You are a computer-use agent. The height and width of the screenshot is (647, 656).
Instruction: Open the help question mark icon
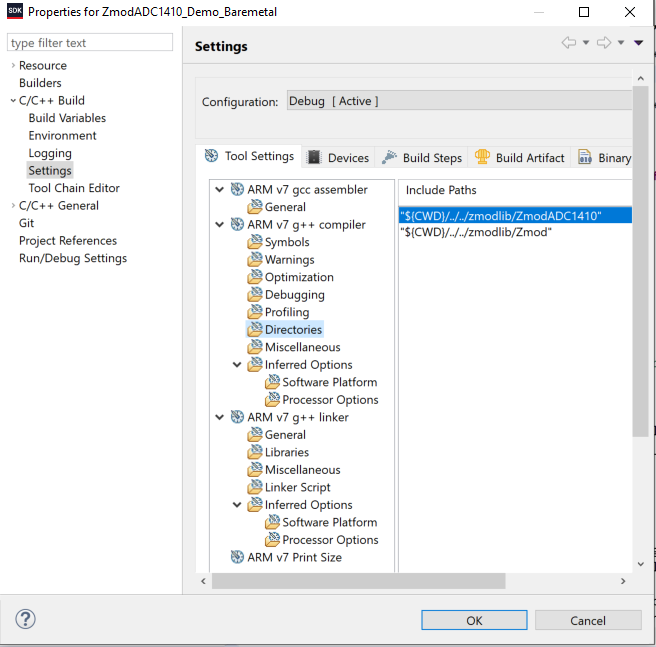26,619
